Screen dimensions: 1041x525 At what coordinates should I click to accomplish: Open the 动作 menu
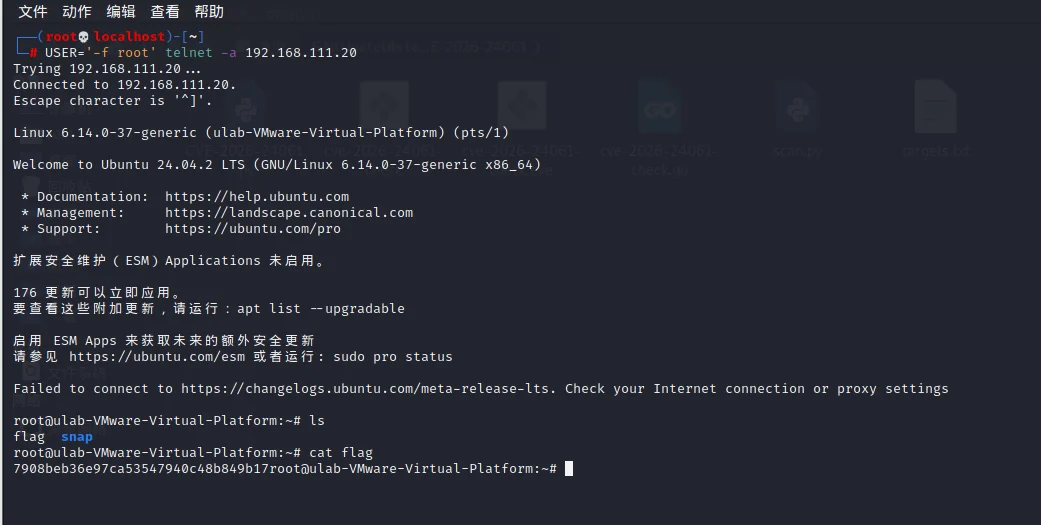tap(76, 11)
